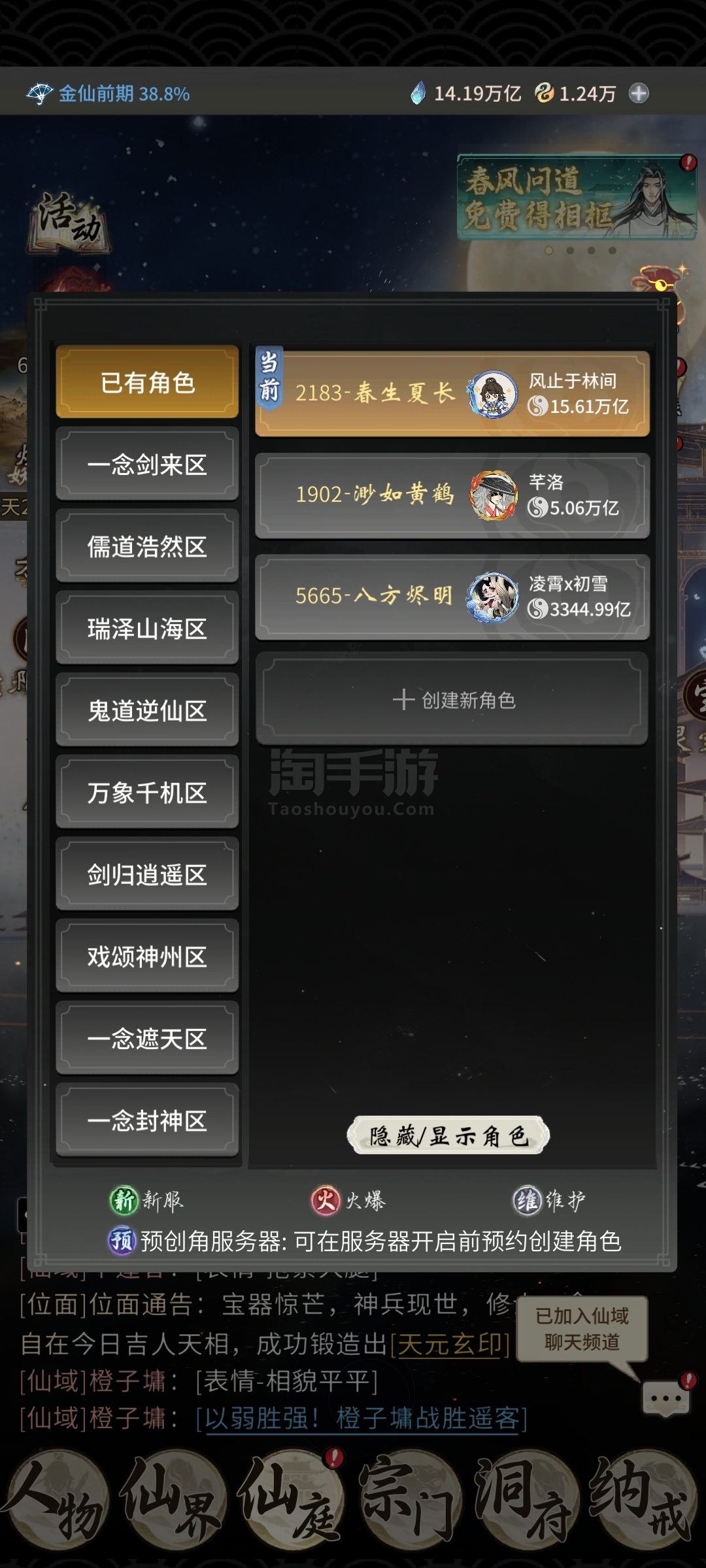The image size is (706, 1568).
Task: Open the 天元玄印 item link
Action: click(x=450, y=1344)
